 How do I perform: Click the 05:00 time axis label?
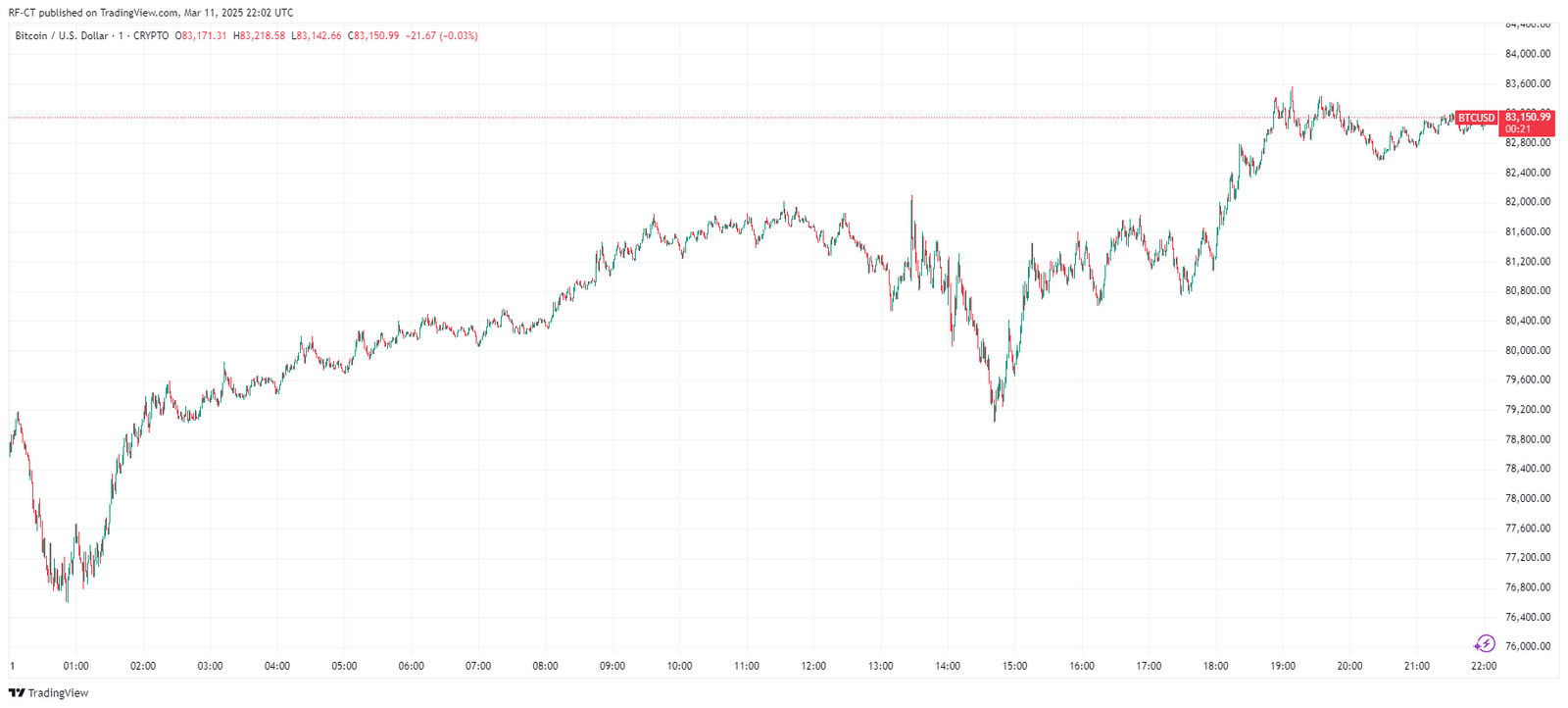344,666
